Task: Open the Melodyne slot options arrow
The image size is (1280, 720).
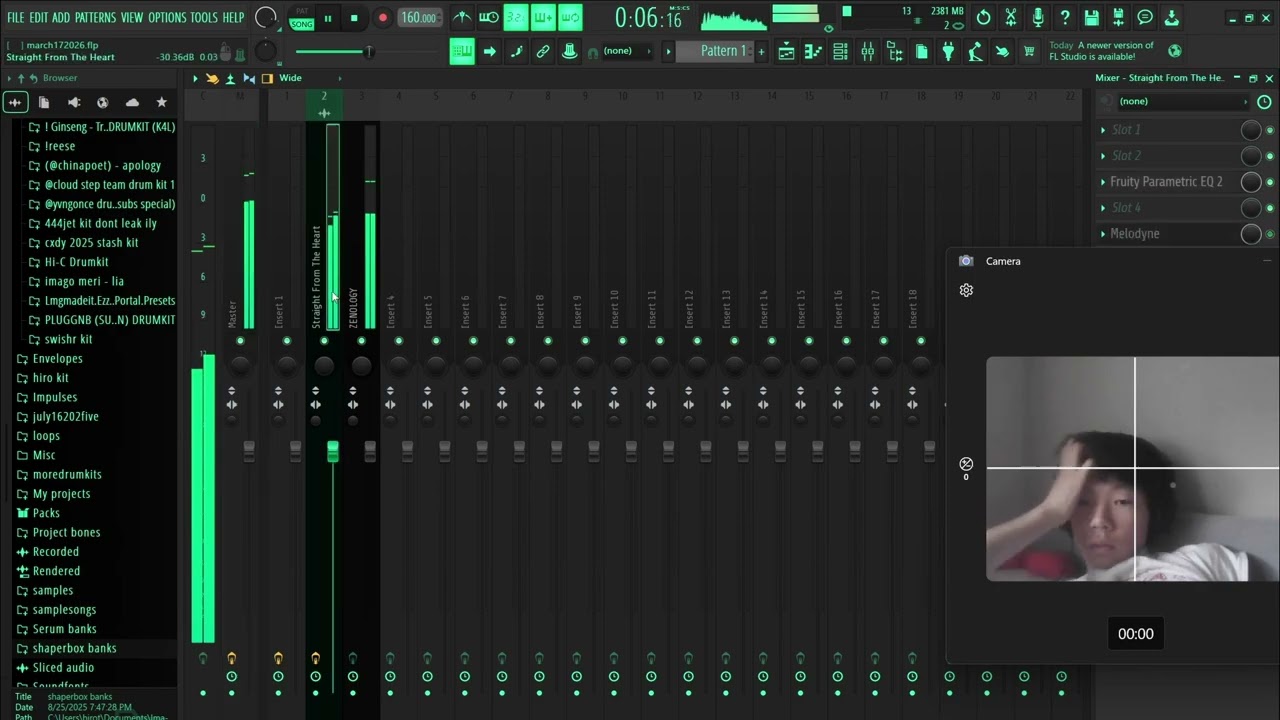Action: [x=1103, y=234]
